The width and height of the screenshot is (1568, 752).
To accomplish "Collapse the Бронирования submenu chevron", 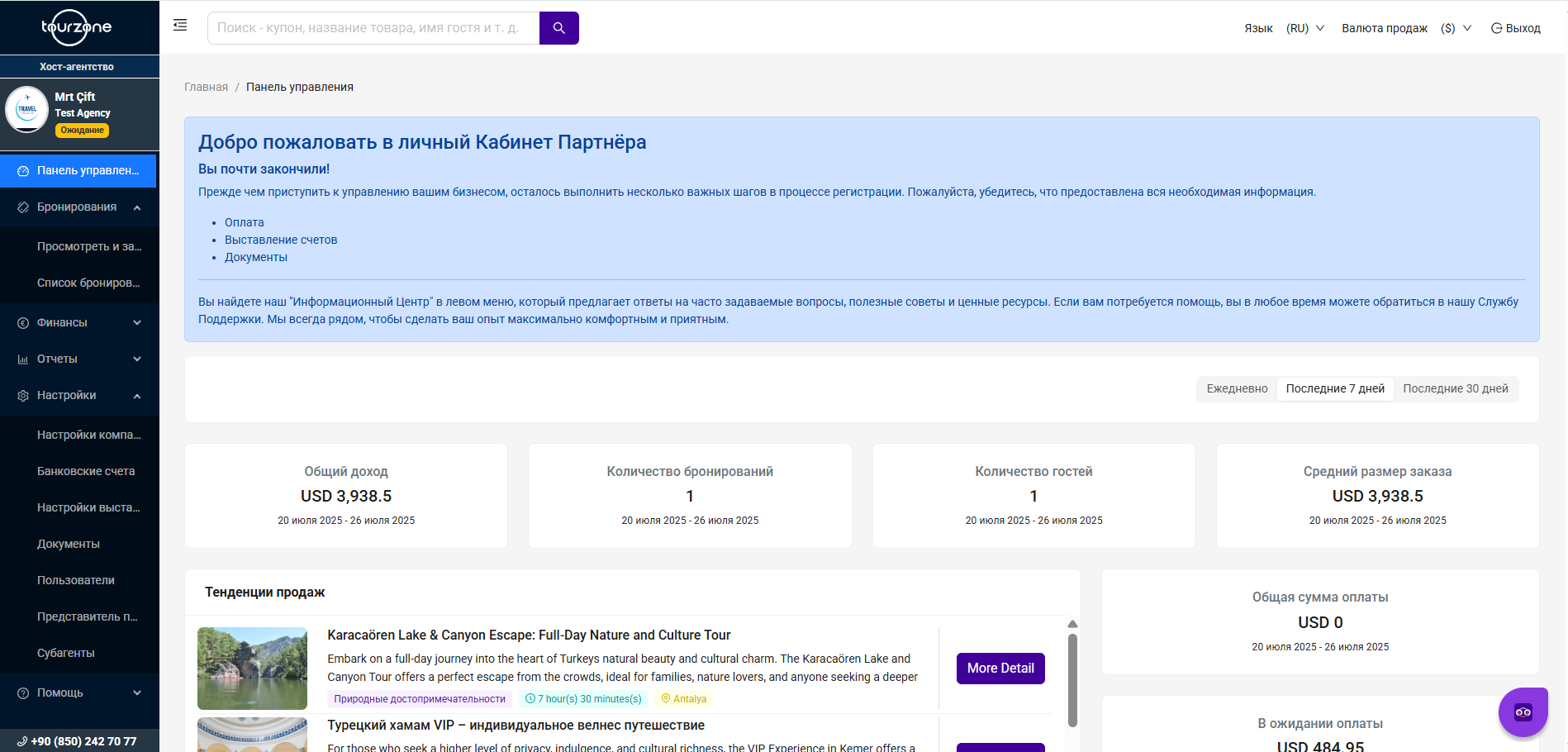I will [x=137, y=207].
